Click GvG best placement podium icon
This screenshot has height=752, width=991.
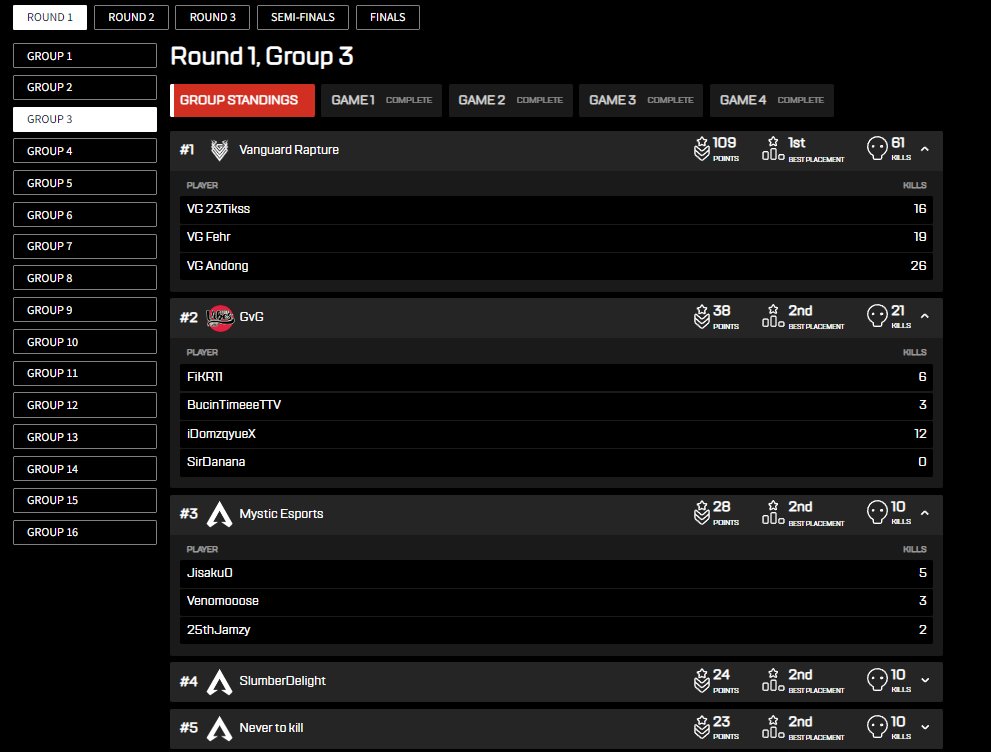[x=773, y=317]
